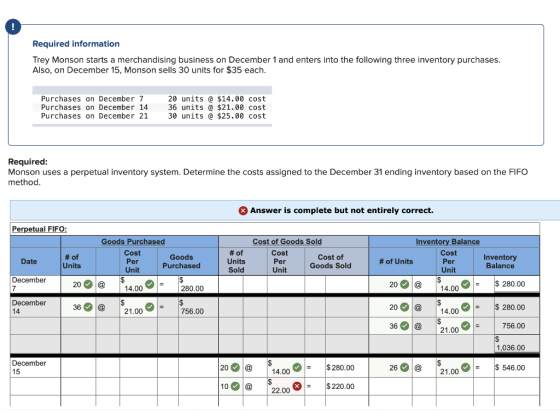Click green check next to 10 units sold

pyautogui.click(x=235, y=386)
